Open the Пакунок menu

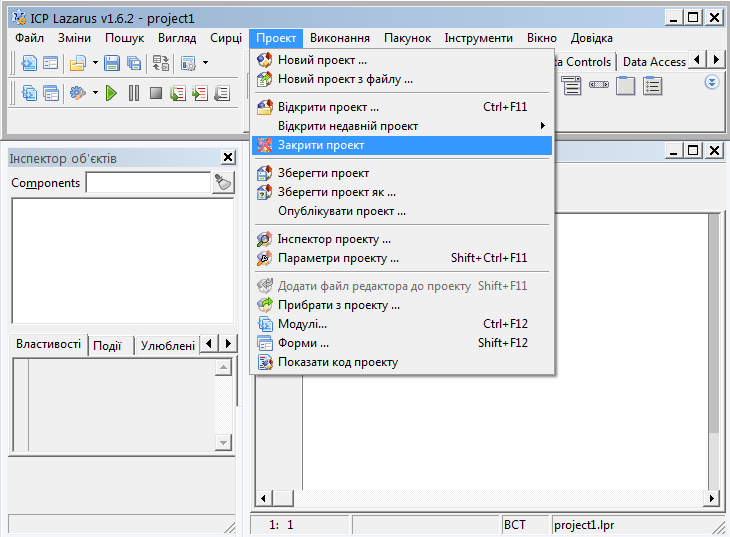[407, 38]
